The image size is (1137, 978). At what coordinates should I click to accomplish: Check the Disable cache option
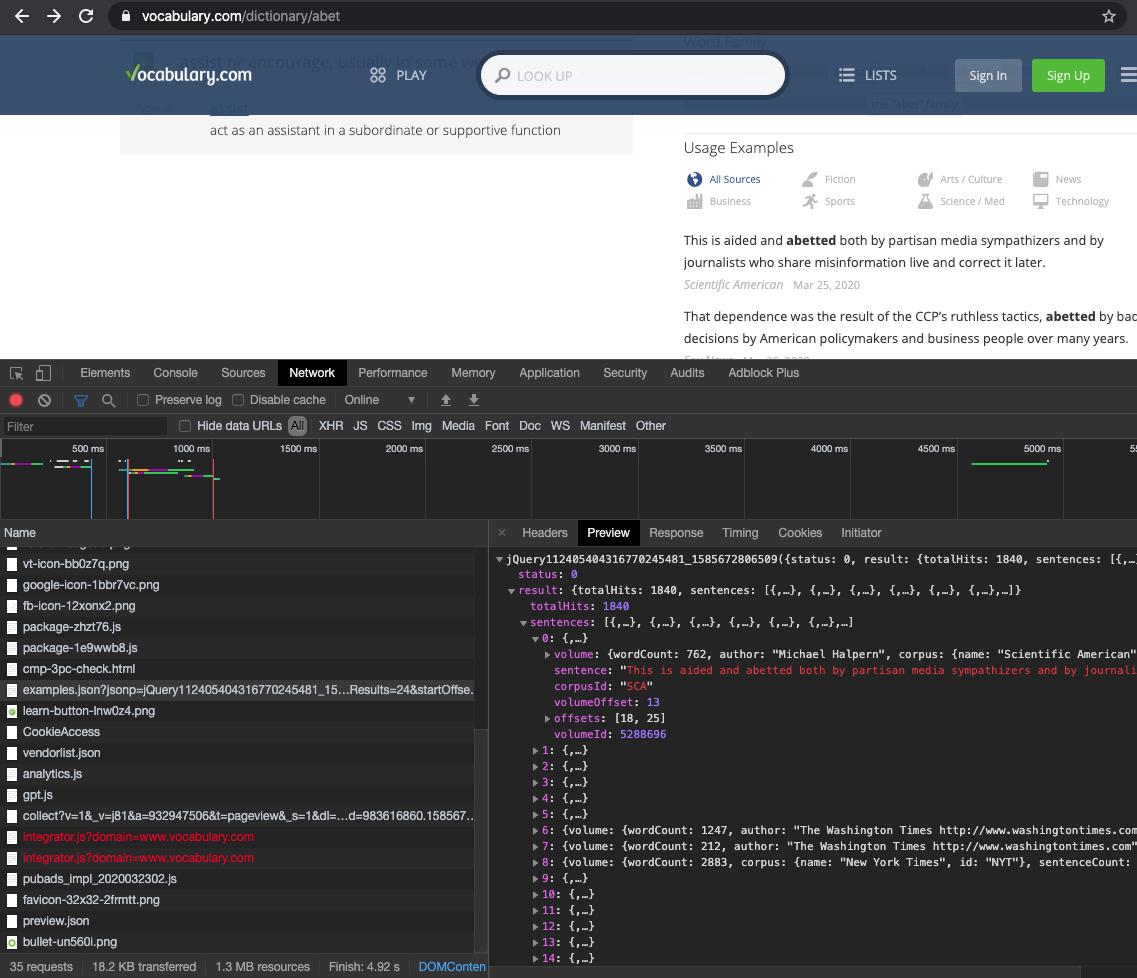click(238, 400)
